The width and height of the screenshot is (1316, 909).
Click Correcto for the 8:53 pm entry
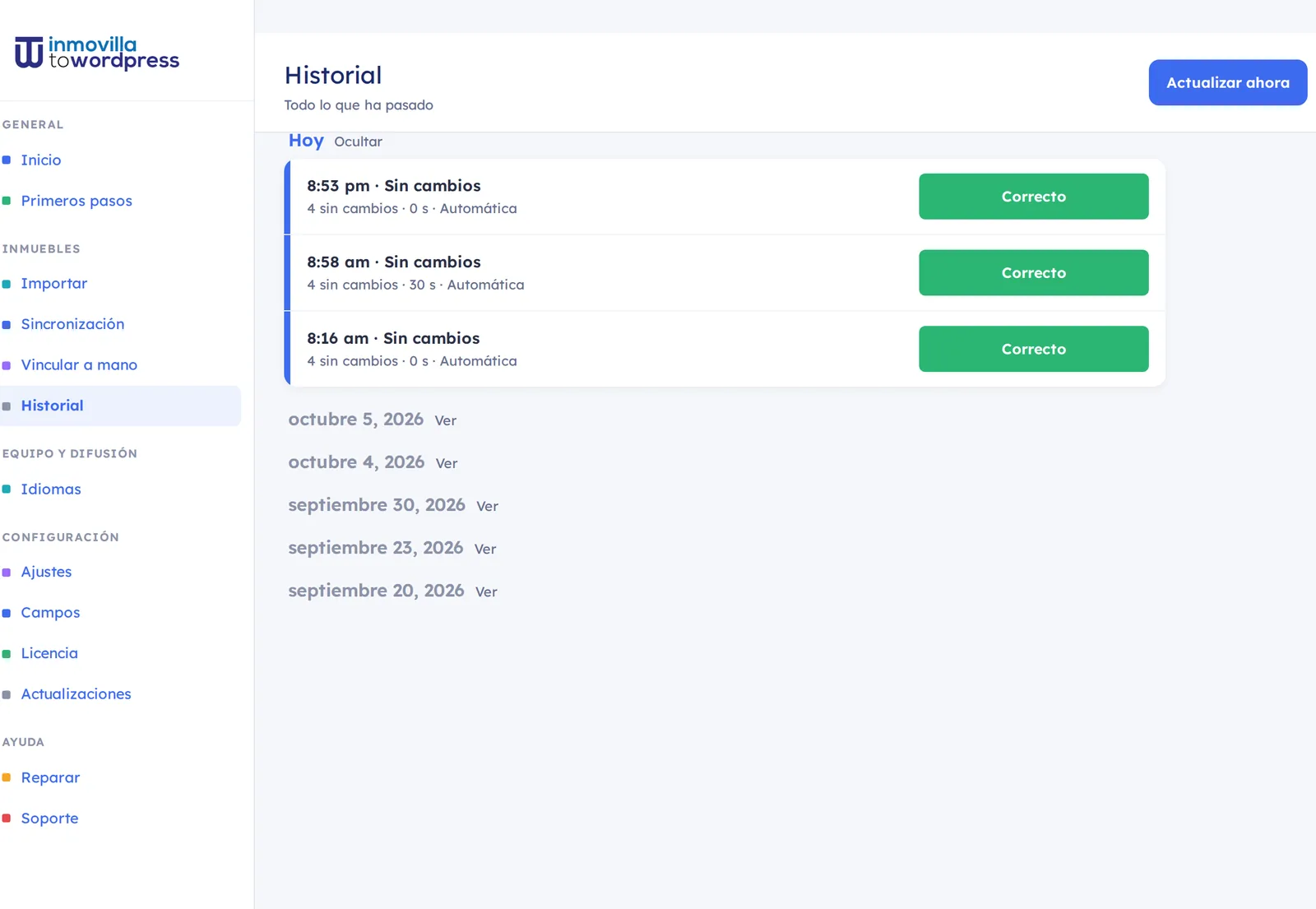point(1034,197)
